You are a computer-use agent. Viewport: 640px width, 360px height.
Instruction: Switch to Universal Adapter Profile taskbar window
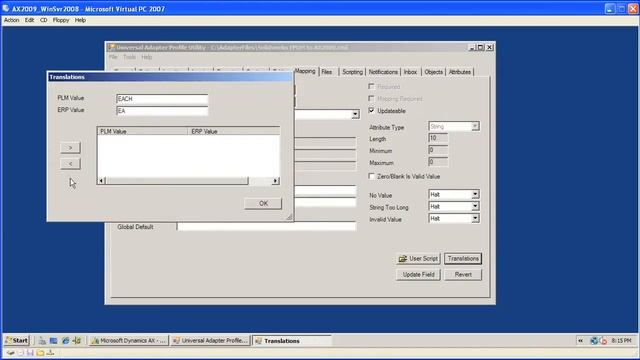pos(210,340)
